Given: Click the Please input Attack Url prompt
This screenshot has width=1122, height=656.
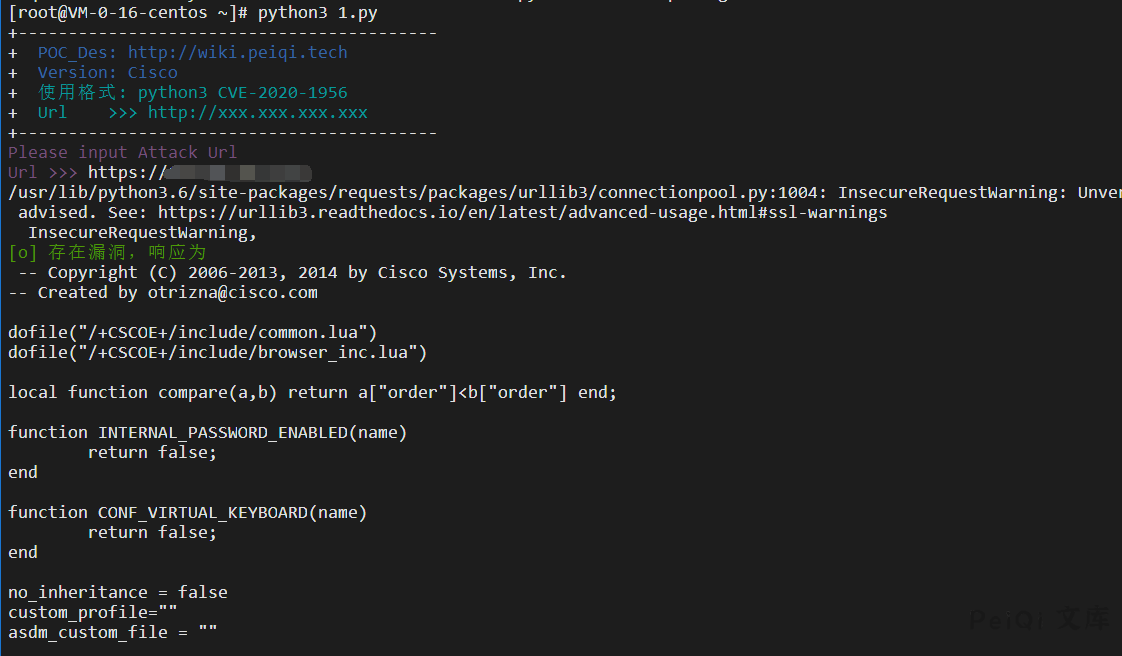Looking at the screenshot, I should coord(122,153).
